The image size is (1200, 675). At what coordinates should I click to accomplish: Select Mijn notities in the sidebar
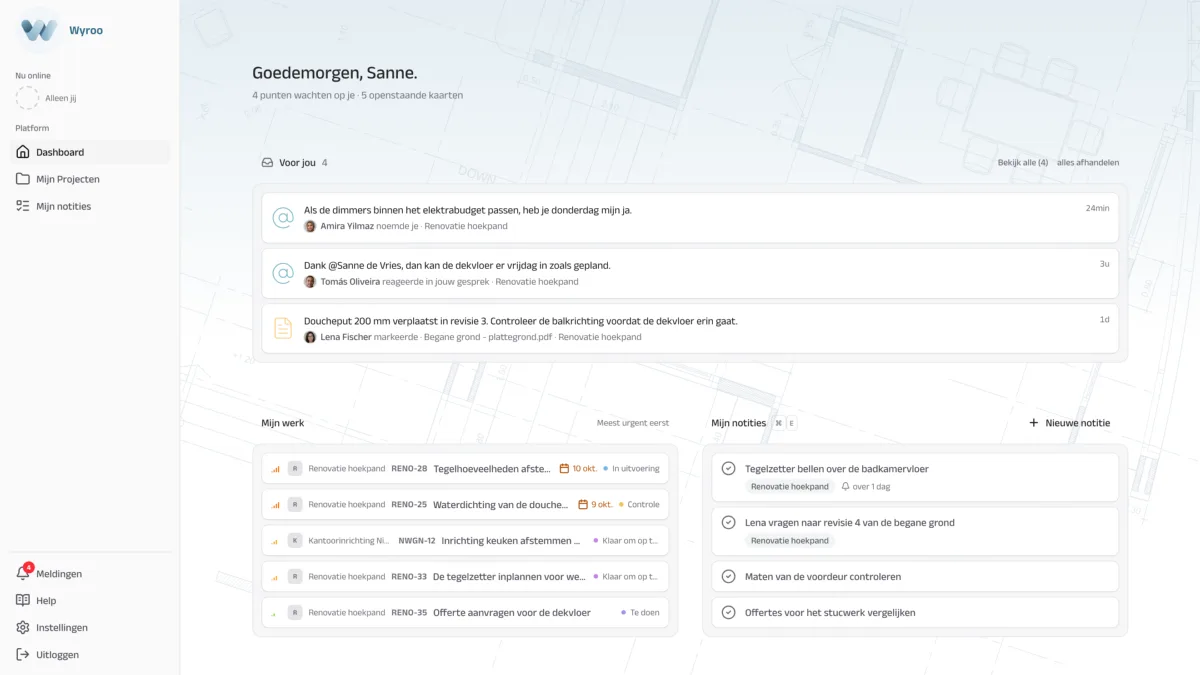(90, 206)
